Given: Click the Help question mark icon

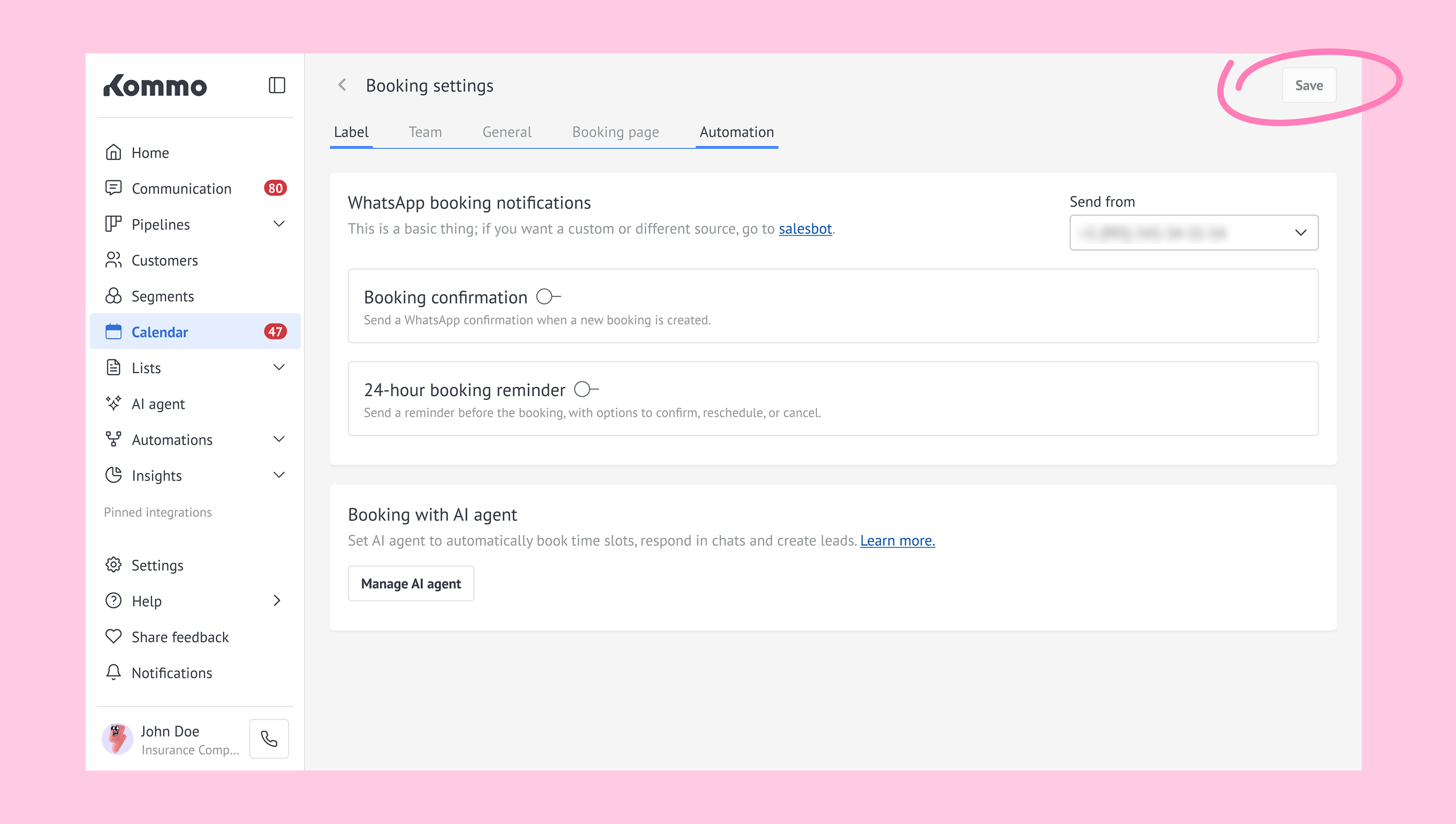Looking at the screenshot, I should pyautogui.click(x=113, y=600).
